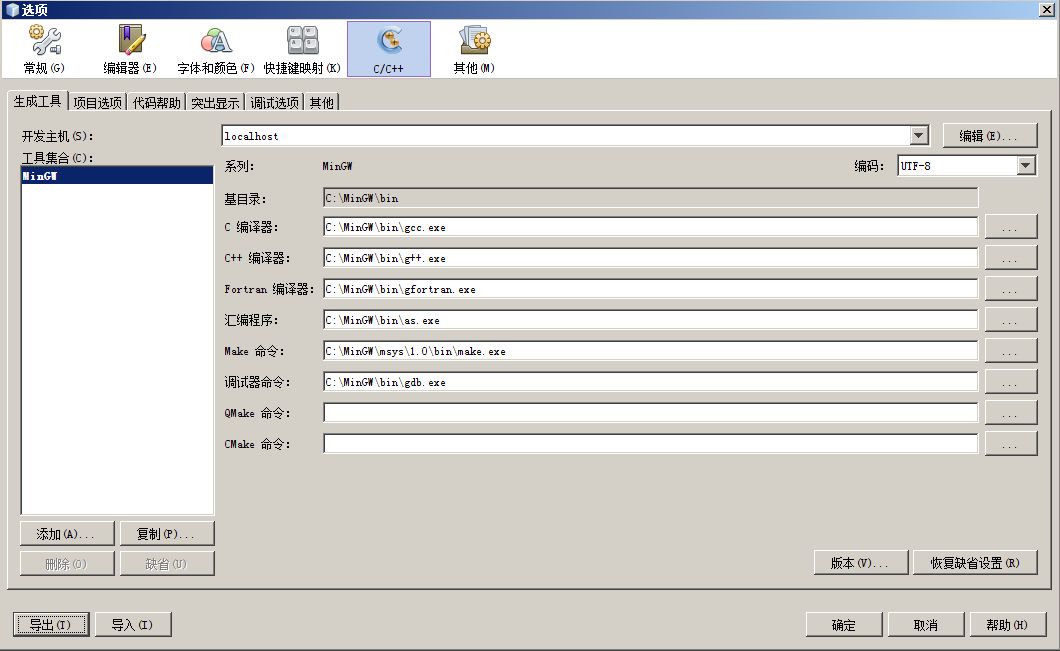
Task: Click the empty QMake 命令 field
Action: (x=650, y=413)
